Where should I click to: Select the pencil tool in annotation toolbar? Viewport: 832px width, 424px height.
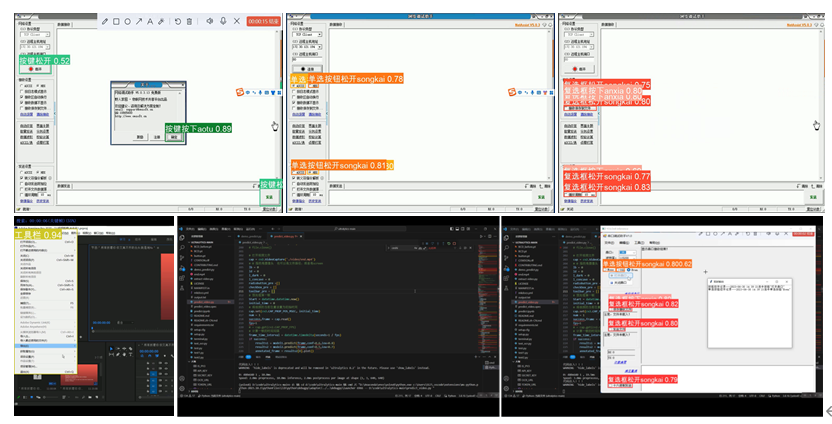[x=106, y=21]
